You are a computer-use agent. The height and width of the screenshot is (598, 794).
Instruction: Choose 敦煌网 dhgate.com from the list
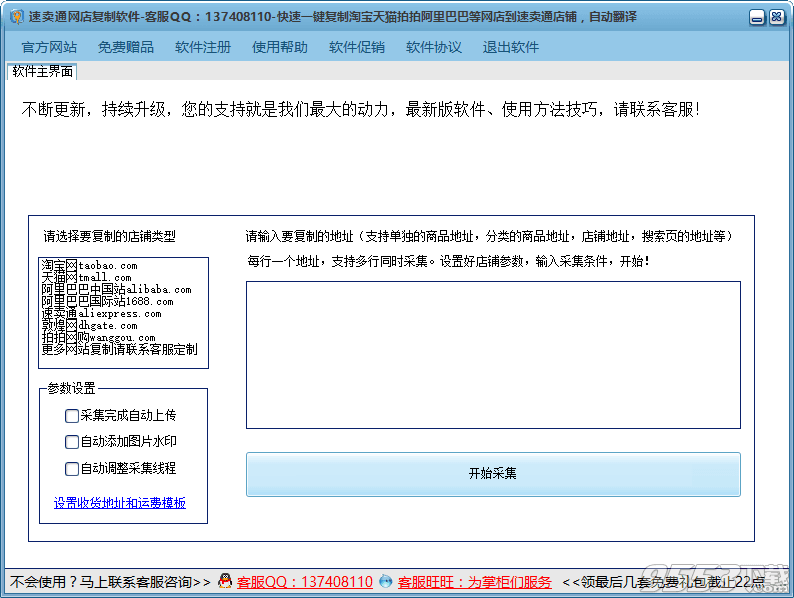pyautogui.click(x=89, y=325)
